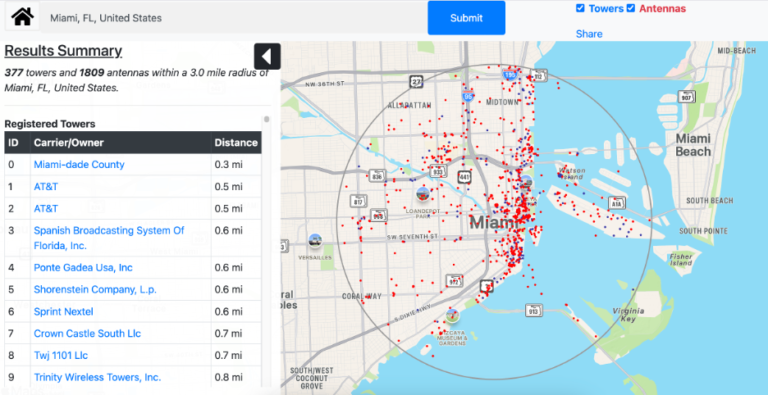Screen dimensions: 768x395
Task: Open the Vizcaya Museum map marker
Action: 452,316
